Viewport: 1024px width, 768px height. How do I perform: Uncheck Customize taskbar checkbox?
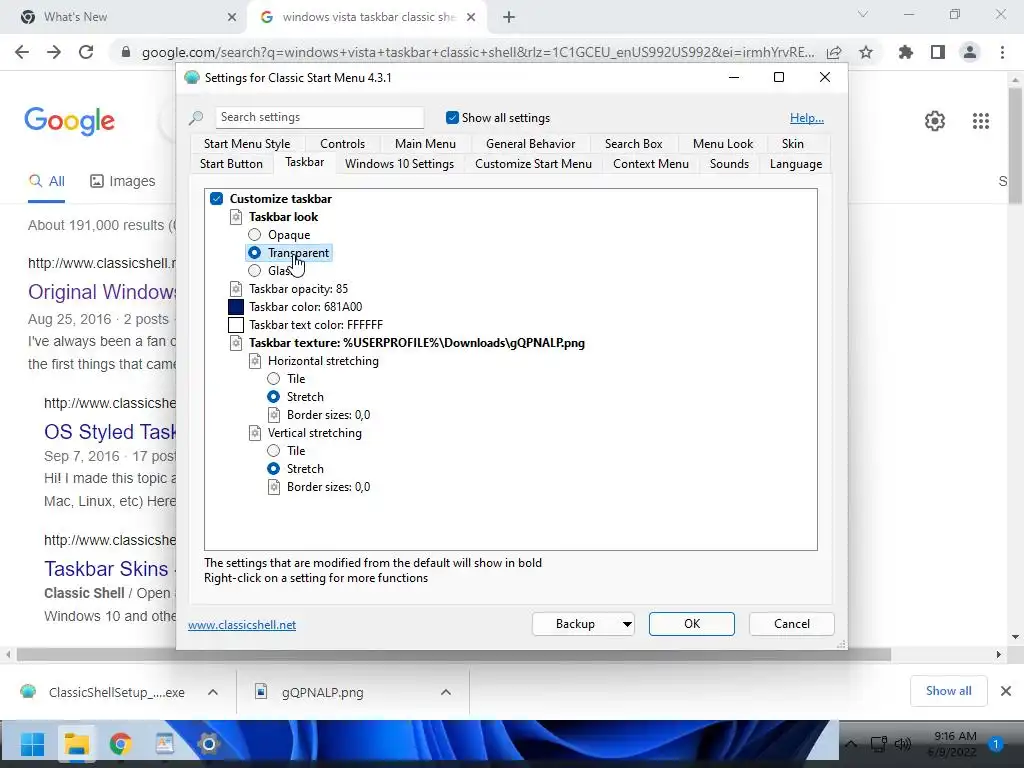tap(217, 199)
